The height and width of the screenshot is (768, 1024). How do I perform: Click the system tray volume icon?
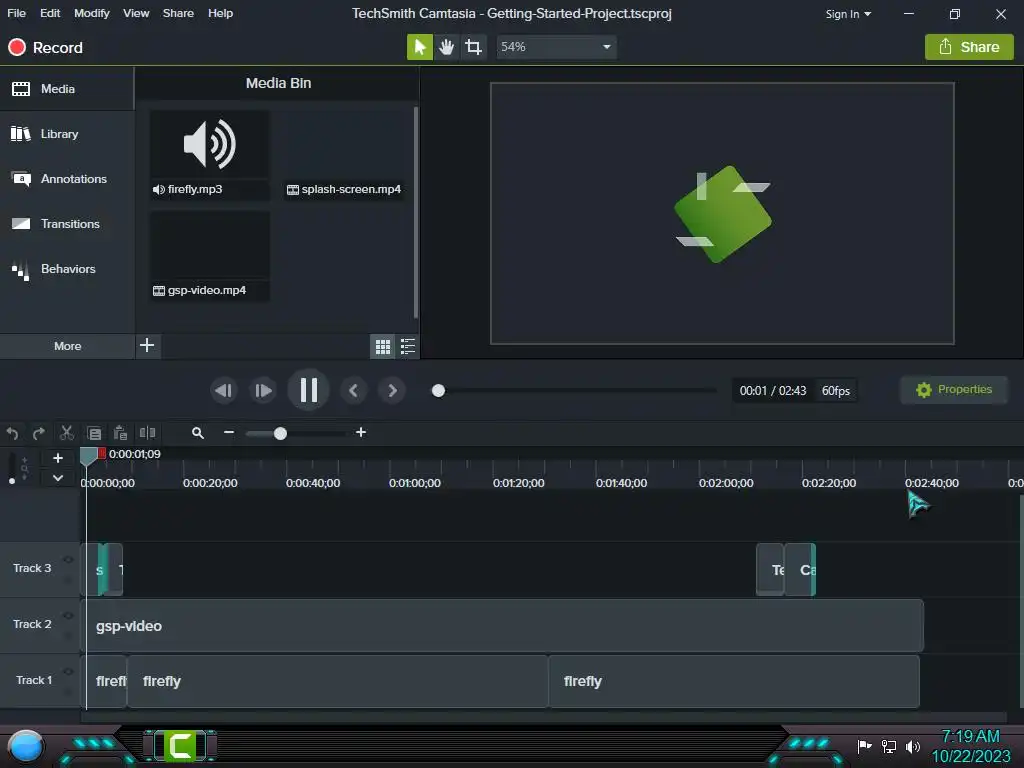(913, 746)
